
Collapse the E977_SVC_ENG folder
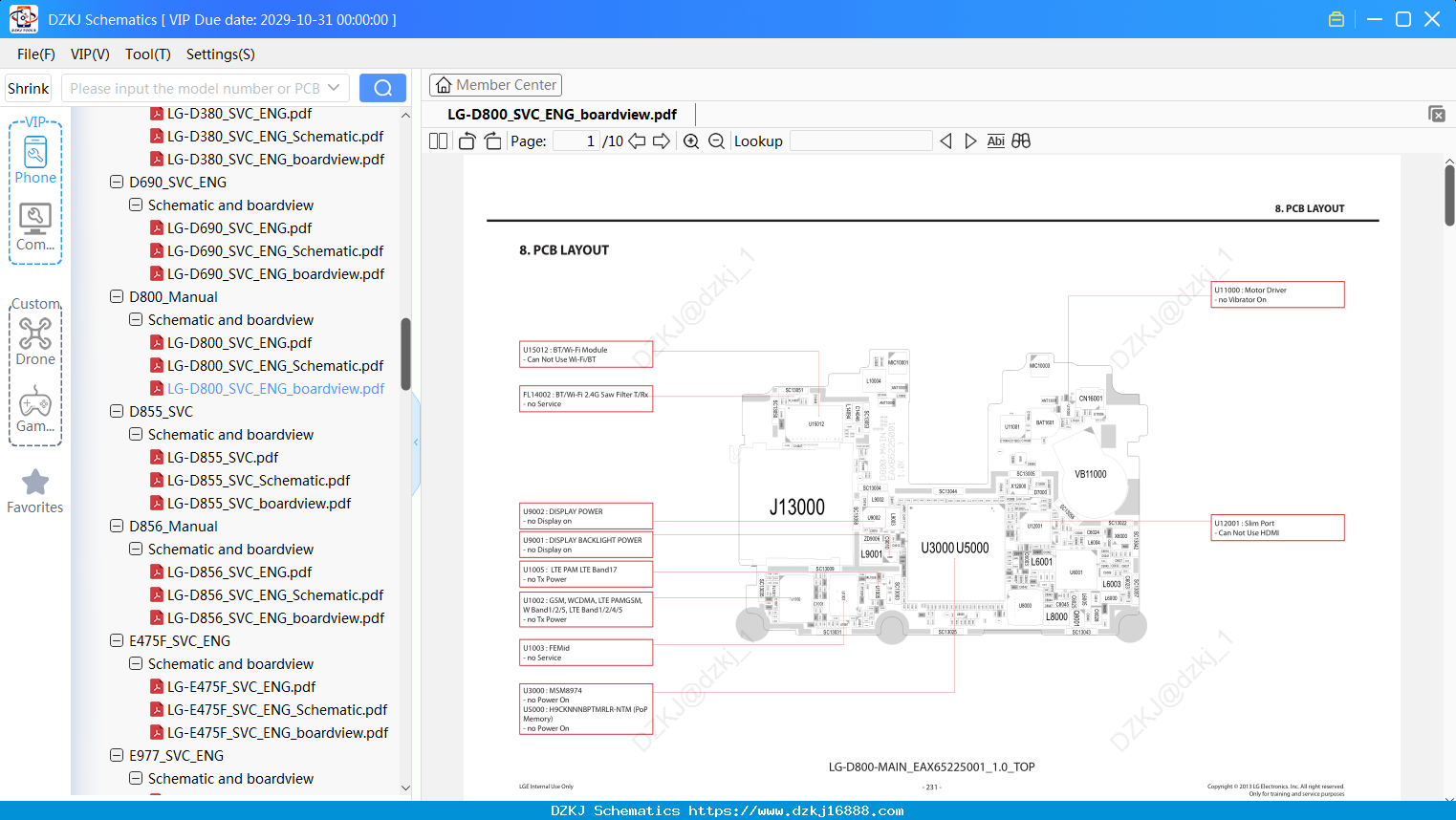(117, 755)
